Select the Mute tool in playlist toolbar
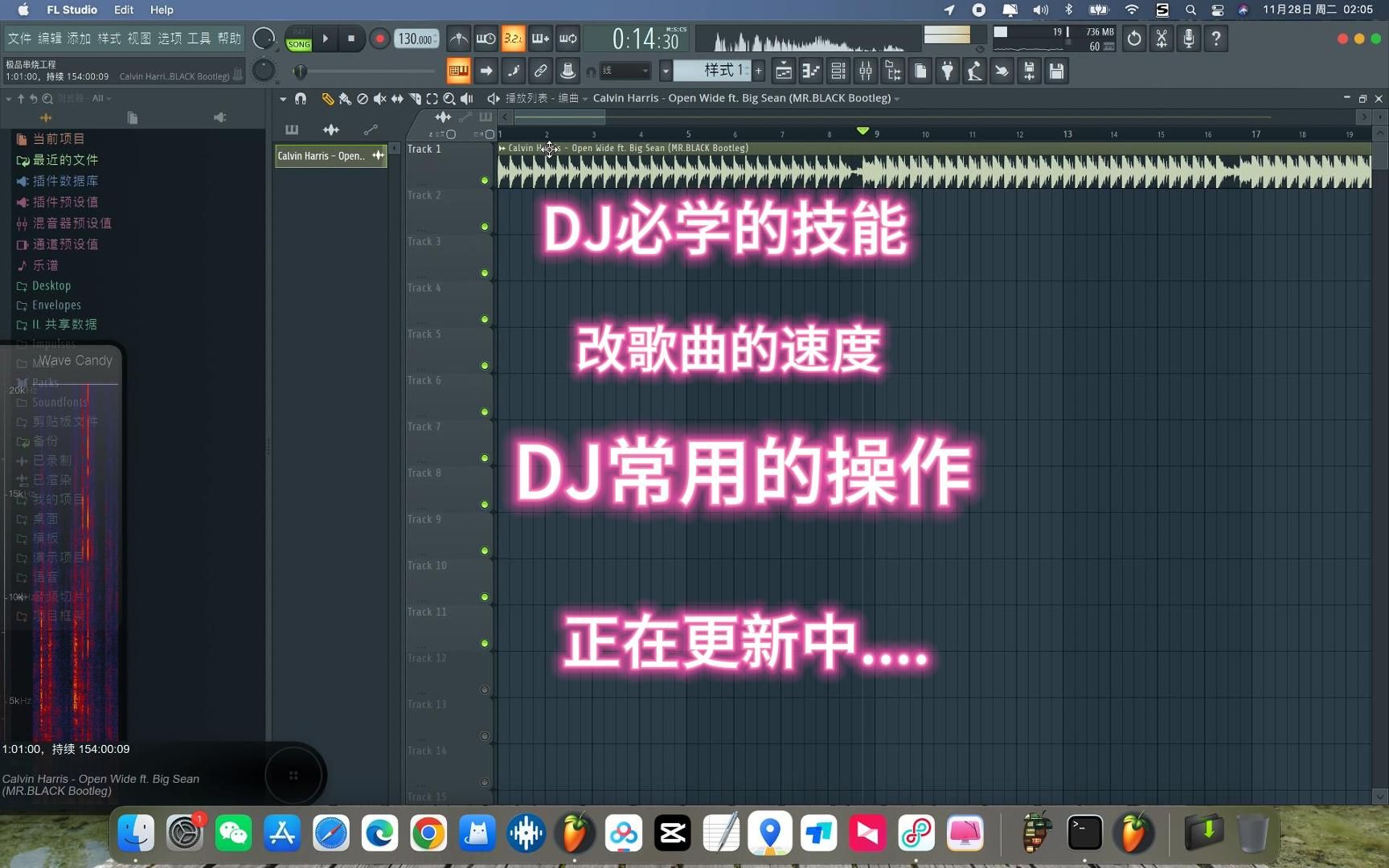 (379, 98)
